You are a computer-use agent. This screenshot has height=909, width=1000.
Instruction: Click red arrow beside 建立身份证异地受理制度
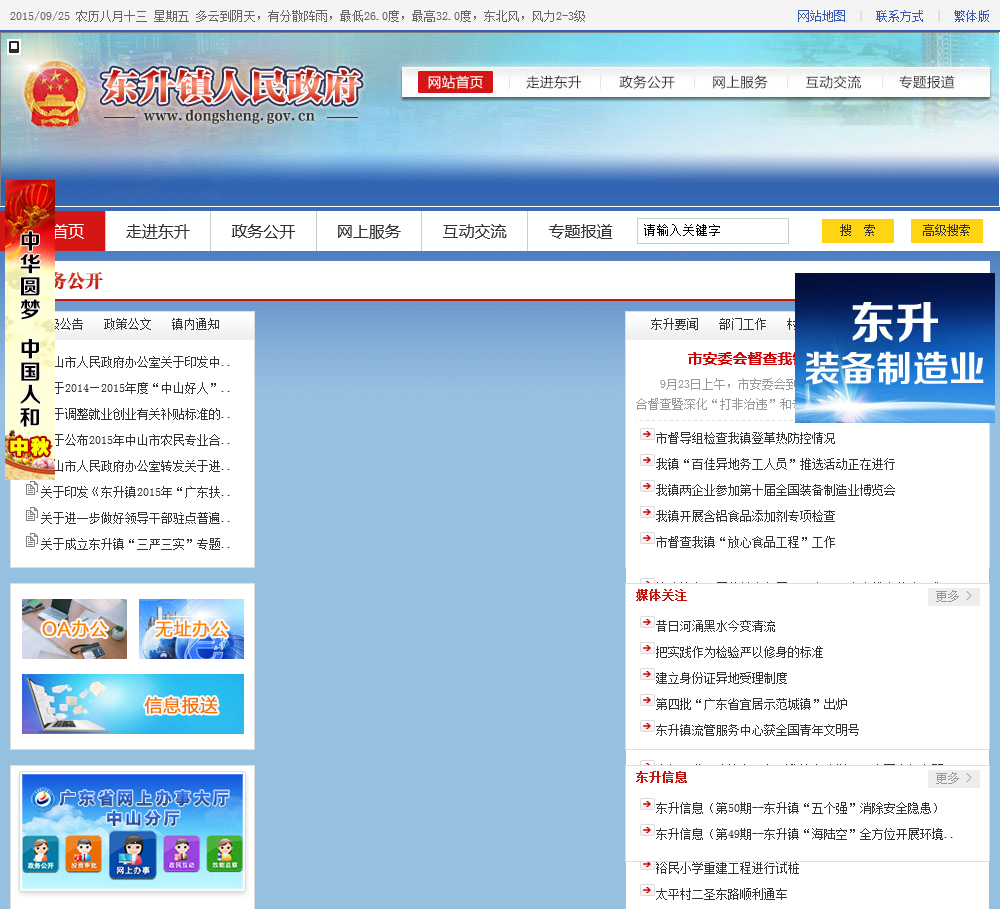[x=647, y=675]
